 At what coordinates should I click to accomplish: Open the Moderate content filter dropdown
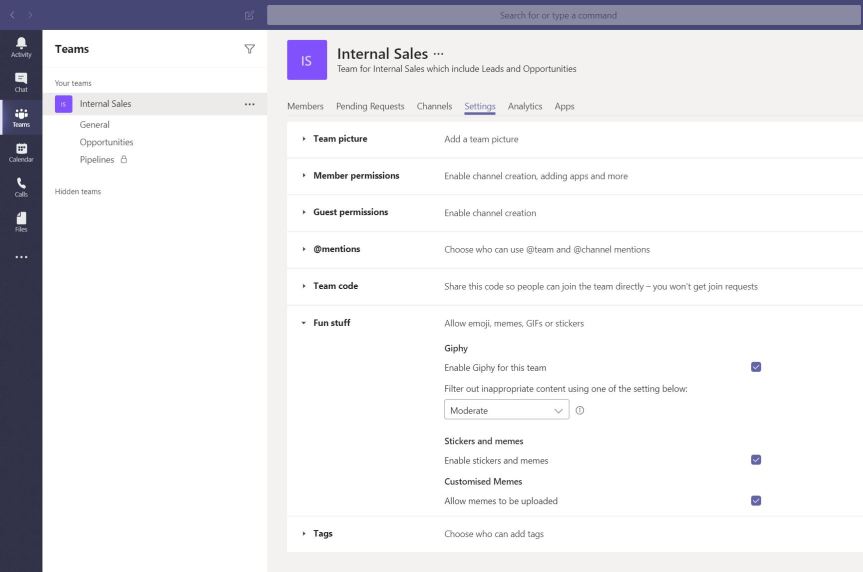[x=506, y=410]
